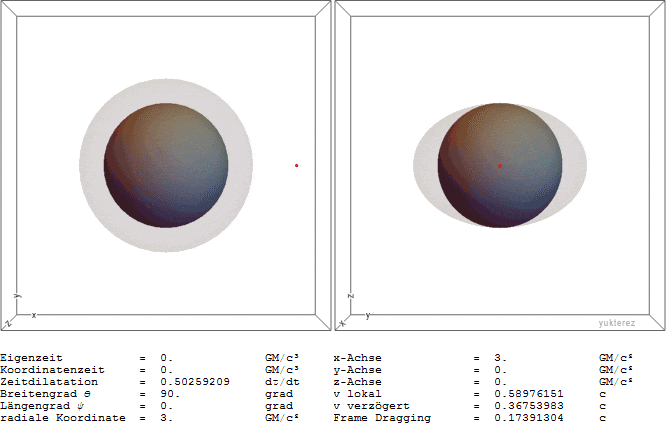
Task: Click the y axis label in right panel
Action: tap(367, 315)
